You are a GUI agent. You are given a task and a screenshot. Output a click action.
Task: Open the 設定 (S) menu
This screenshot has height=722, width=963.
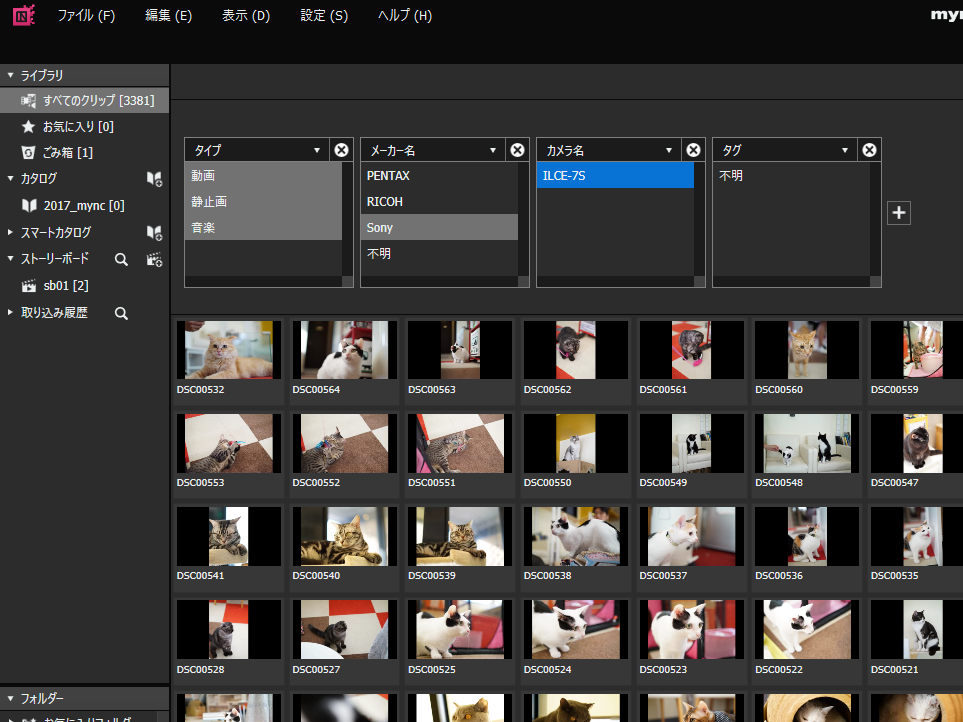[x=324, y=16]
